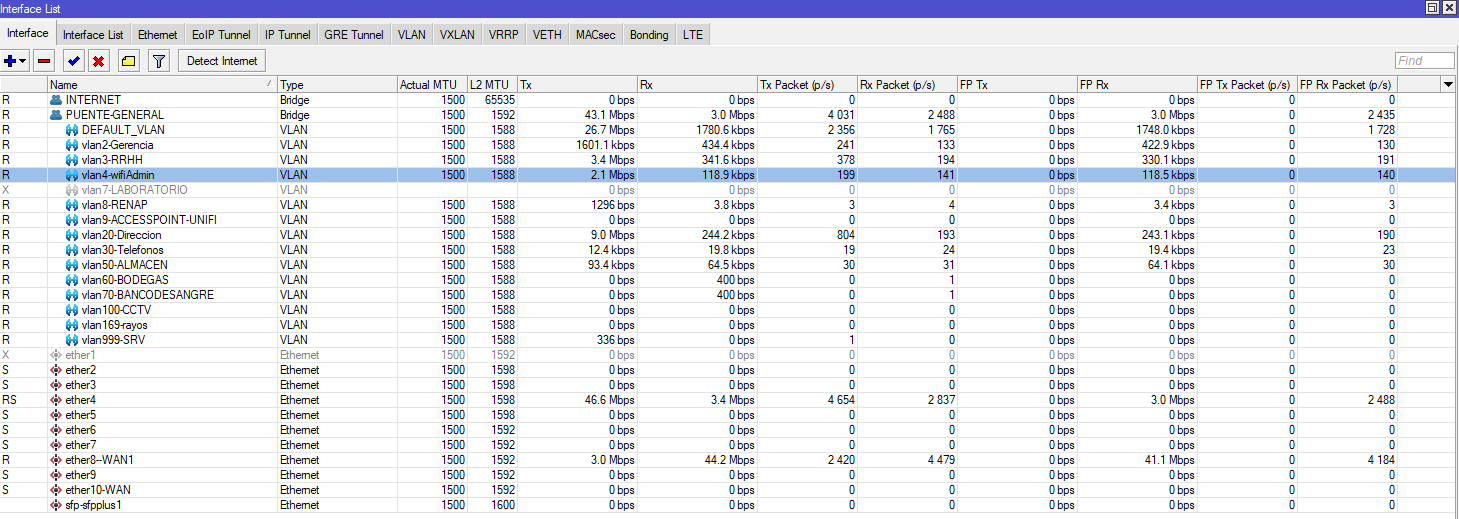Click the blue checkmark Enable button

(x=74, y=61)
